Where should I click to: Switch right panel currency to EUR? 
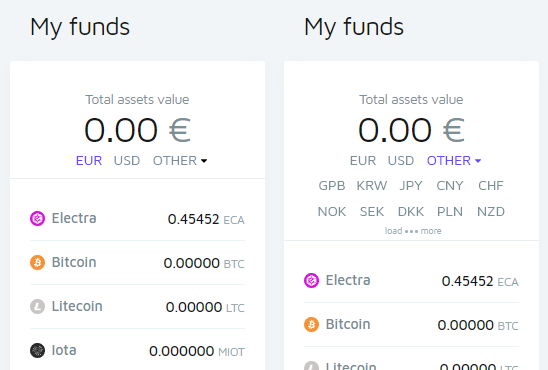pos(363,161)
